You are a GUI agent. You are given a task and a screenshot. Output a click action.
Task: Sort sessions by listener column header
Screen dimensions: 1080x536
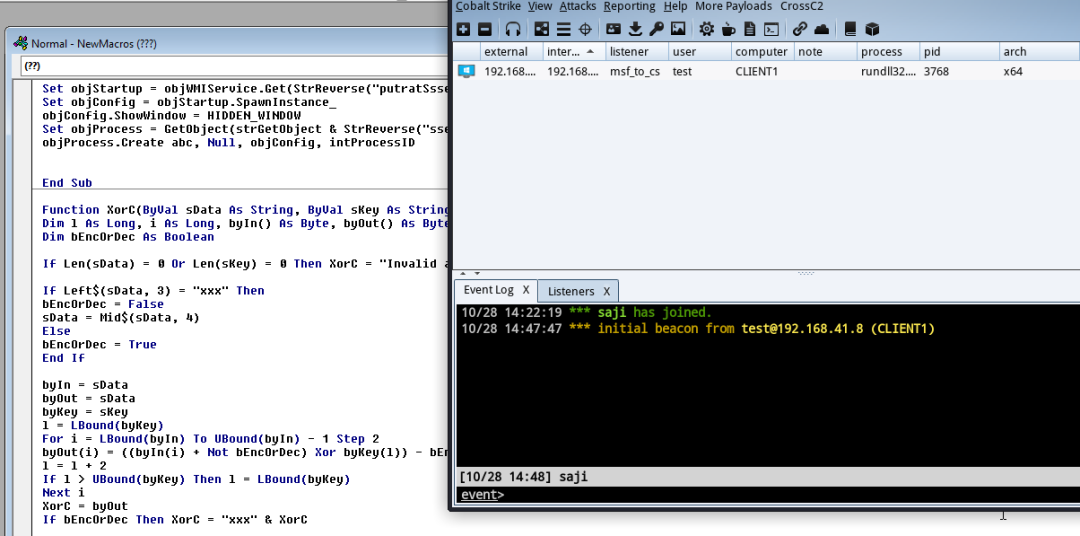pyautogui.click(x=636, y=52)
